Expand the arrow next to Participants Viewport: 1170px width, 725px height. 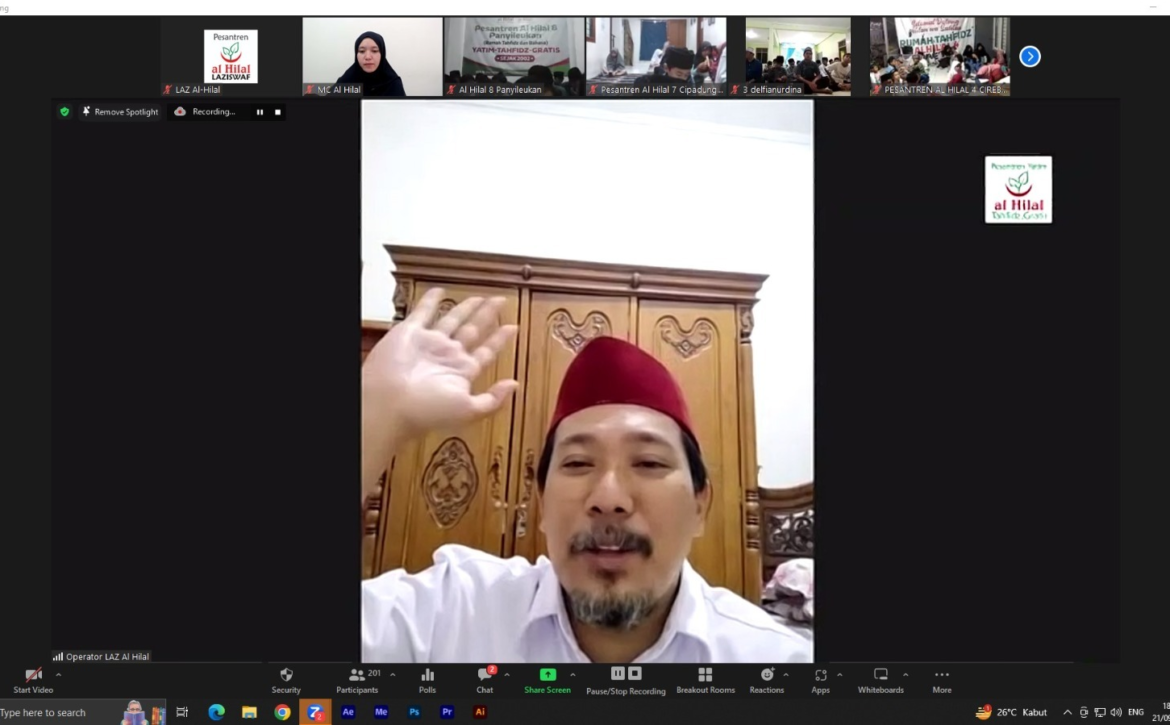coord(393,675)
